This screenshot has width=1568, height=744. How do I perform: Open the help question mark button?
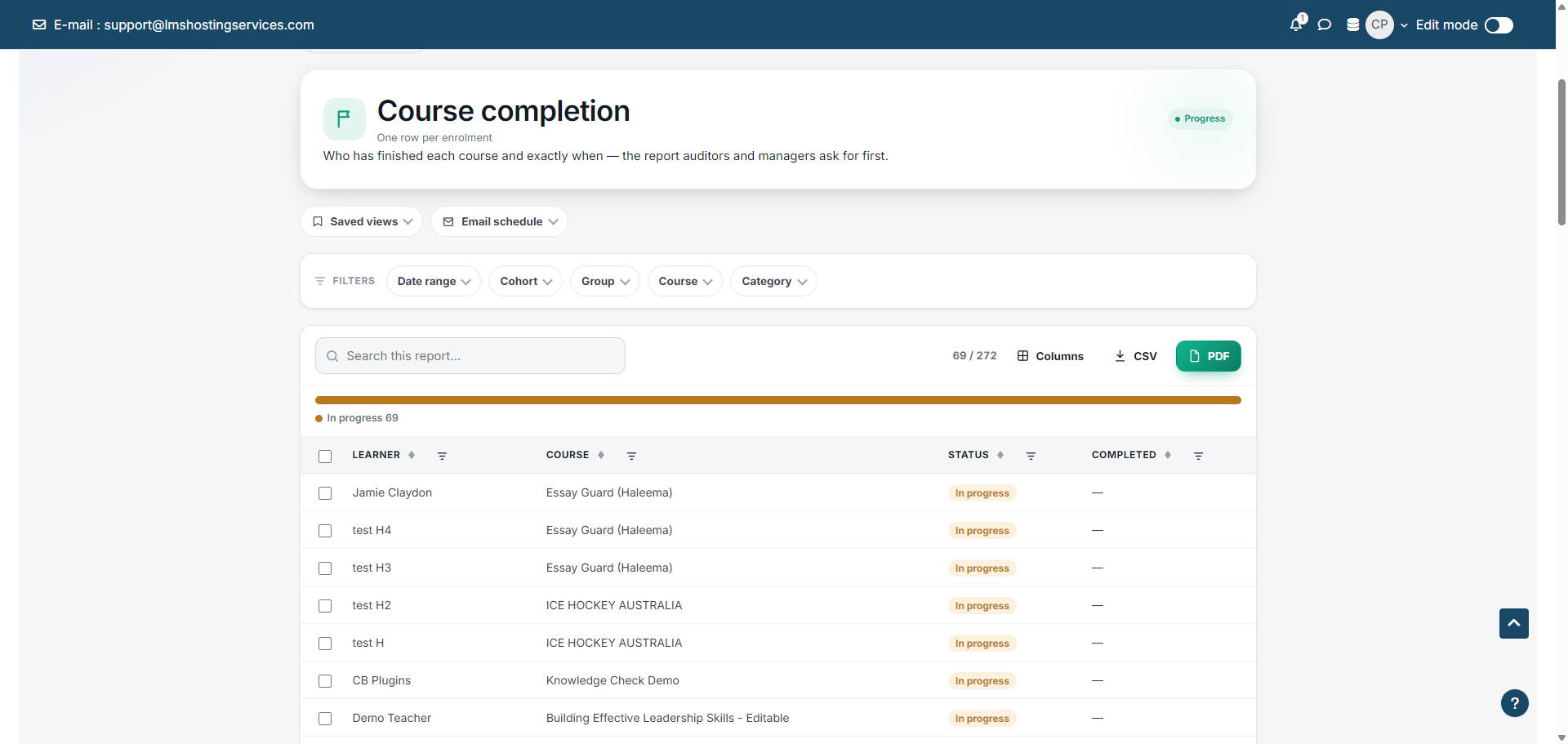point(1514,703)
